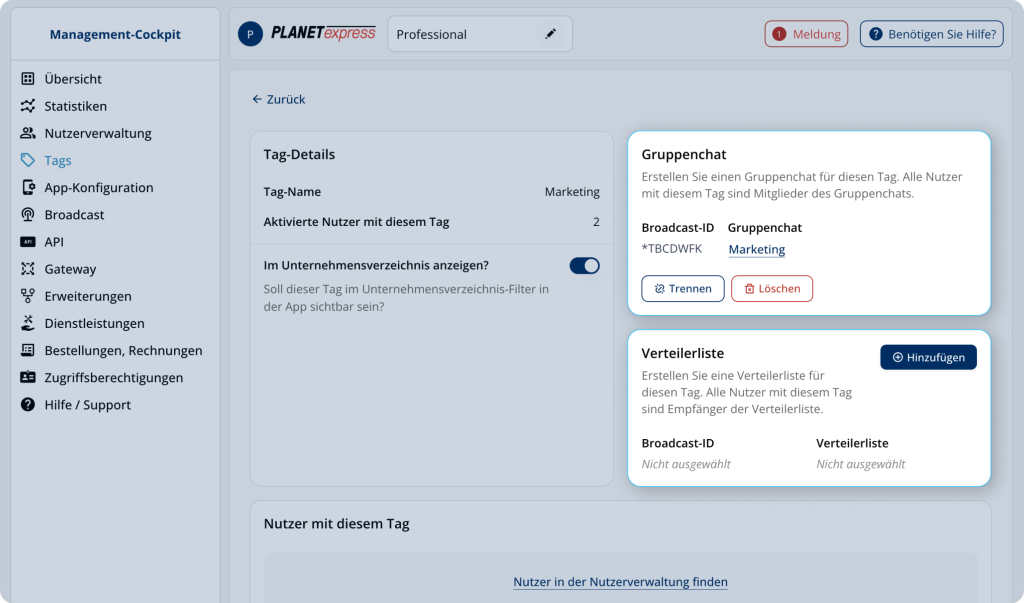Click the Zugriffsberechtigungen ID card icon
The width and height of the screenshot is (1024, 603).
[27, 378]
